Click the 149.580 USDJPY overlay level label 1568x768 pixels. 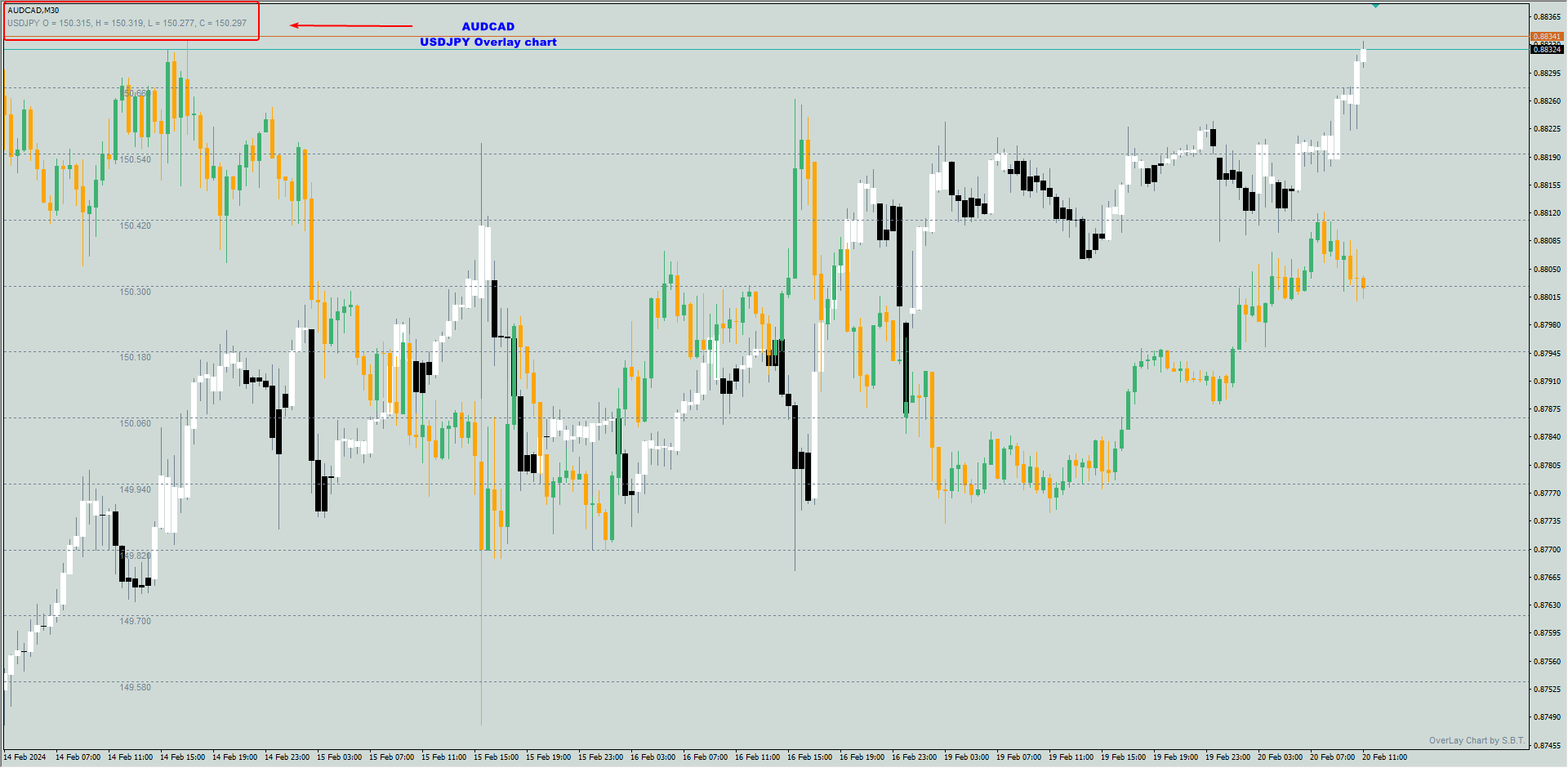pyautogui.click(x=136, y=687)
